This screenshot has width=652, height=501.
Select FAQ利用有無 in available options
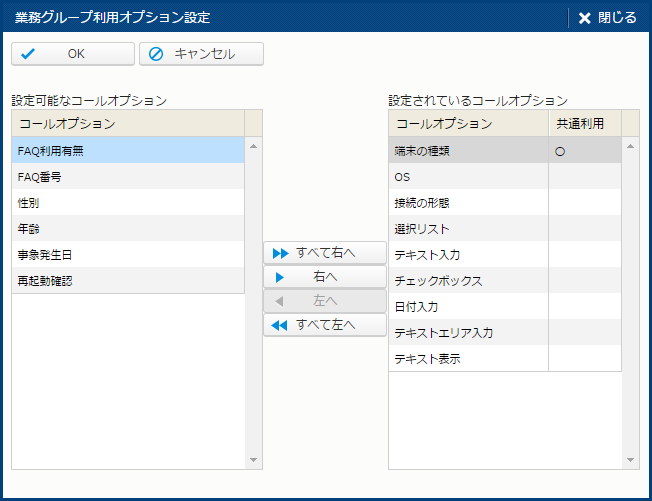pyautogui.click(x=128, y=150)
